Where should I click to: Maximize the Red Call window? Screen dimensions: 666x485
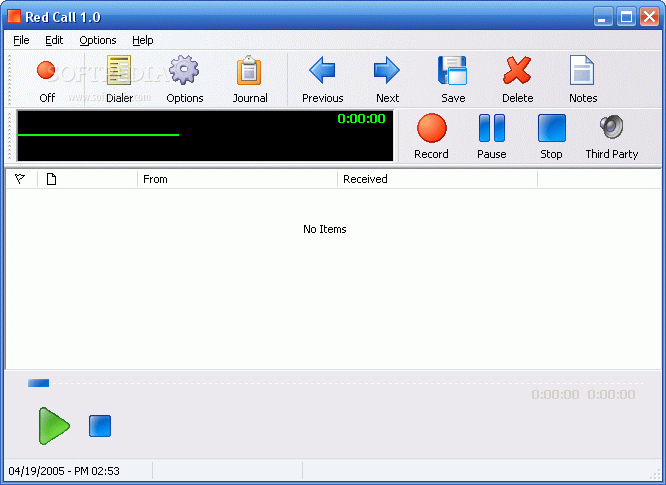(626, 17)
